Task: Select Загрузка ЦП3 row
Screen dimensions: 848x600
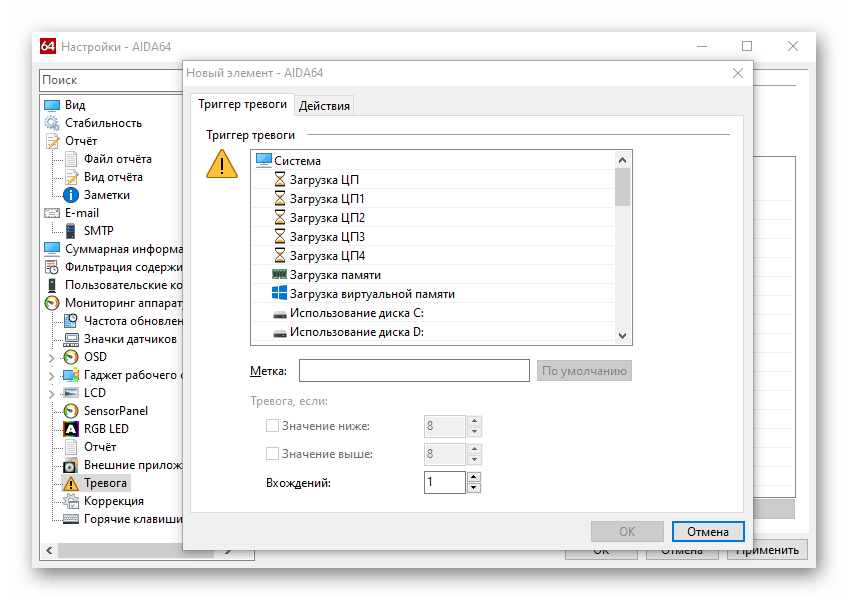Action: pos(433,236)
